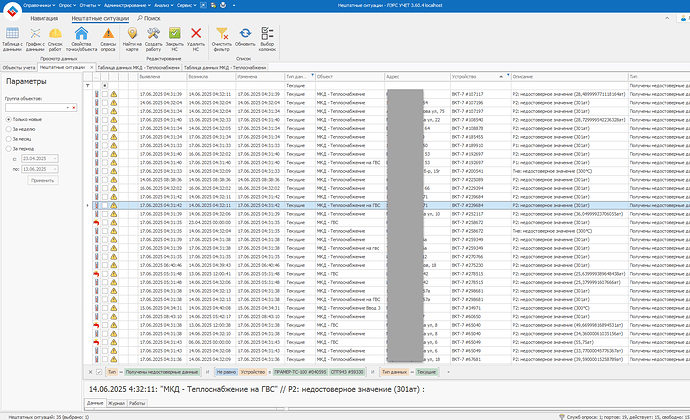Image resolution: width=690 pixels, height=420 pixels.
Task: Open the 'Сервис' menu
Action: 187,5
